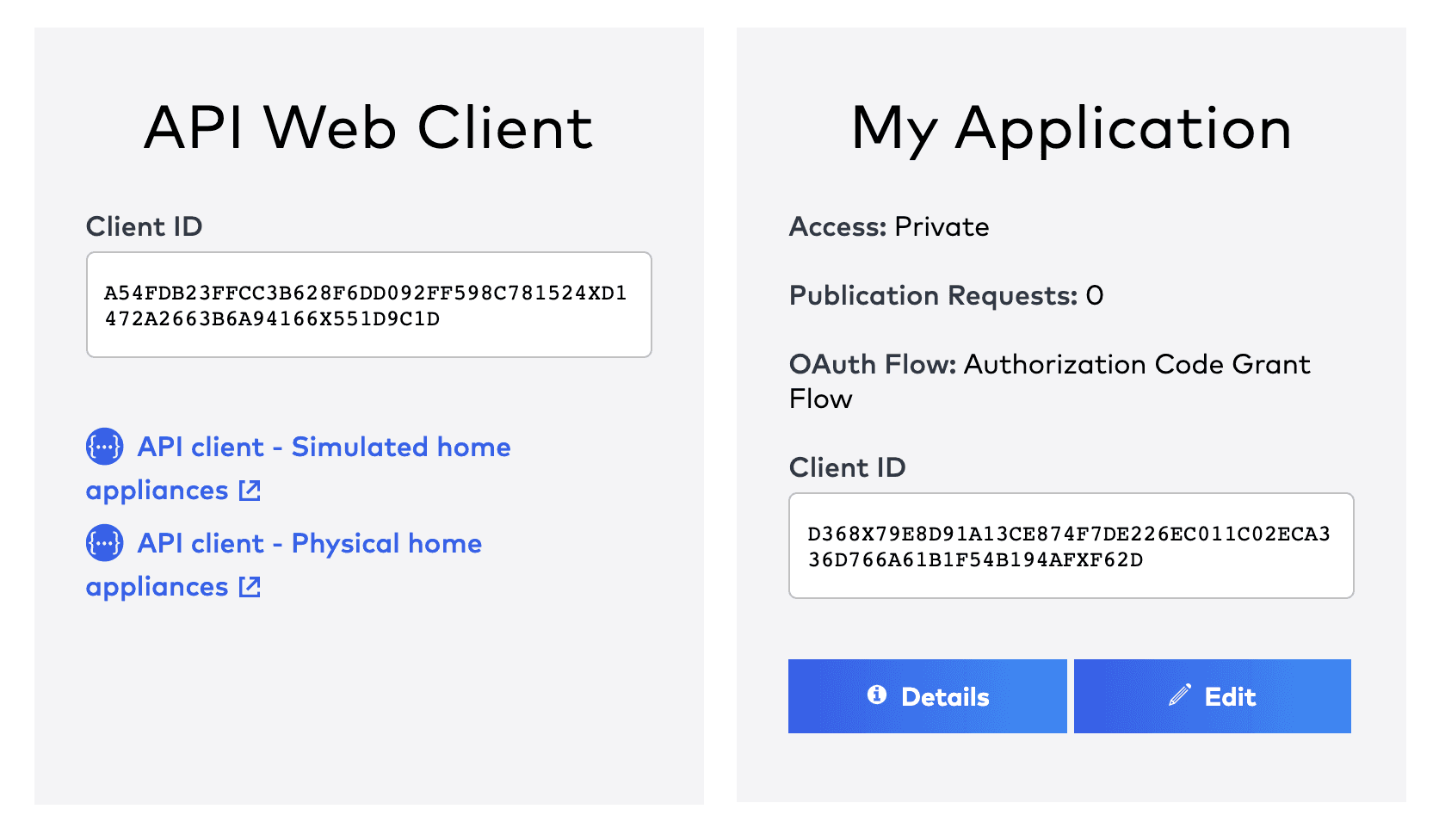Open external link icon after Physical home appliances
The height and width of the screenshot is (840, 1439).
250,587
